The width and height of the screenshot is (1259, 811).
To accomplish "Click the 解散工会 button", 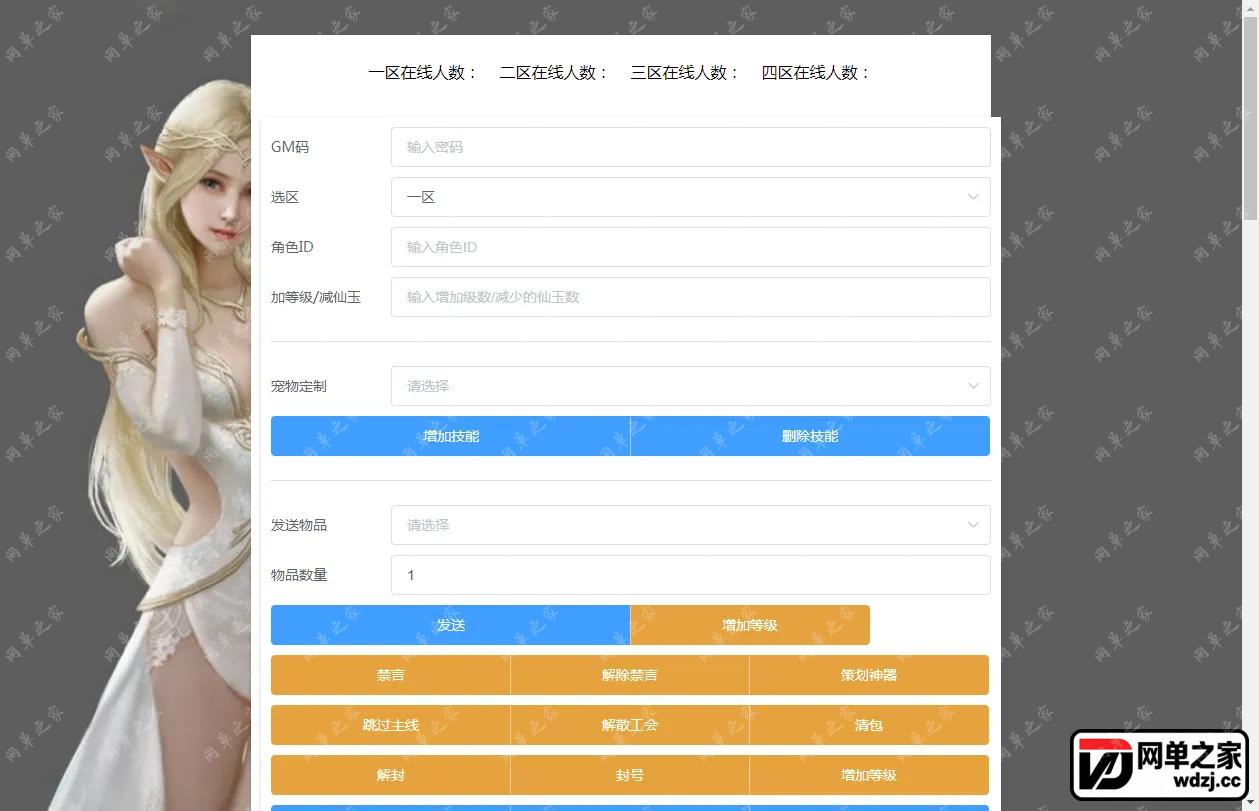I will [630, 725].
